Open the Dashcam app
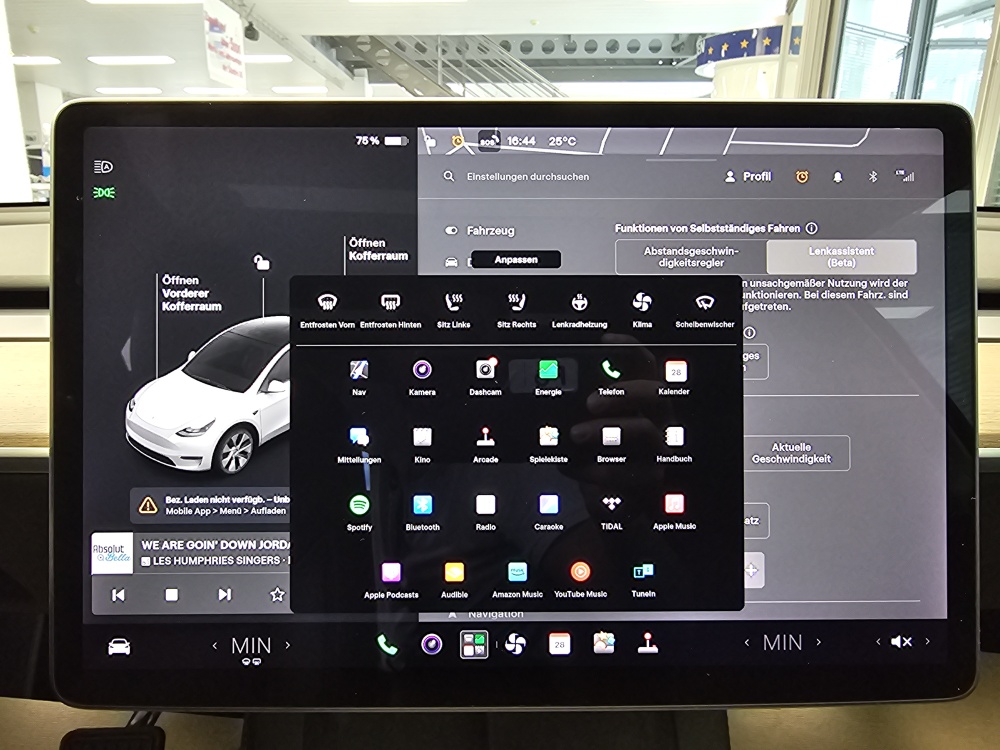This screenshot has width=1000, height=750. pyautogui.click(x=485, y=378)
